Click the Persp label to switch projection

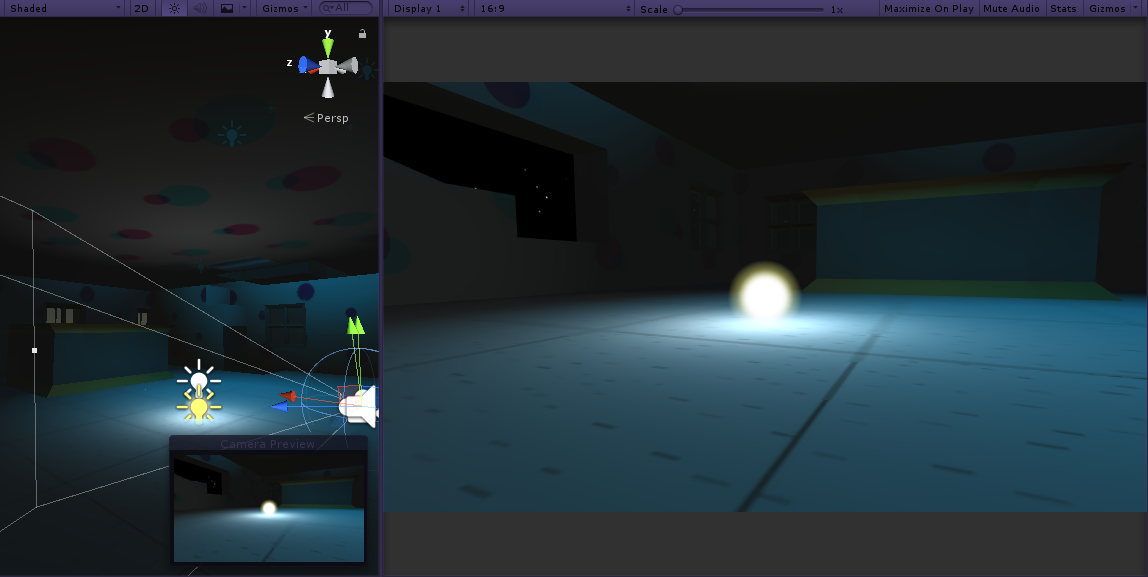tap(331, 117)
